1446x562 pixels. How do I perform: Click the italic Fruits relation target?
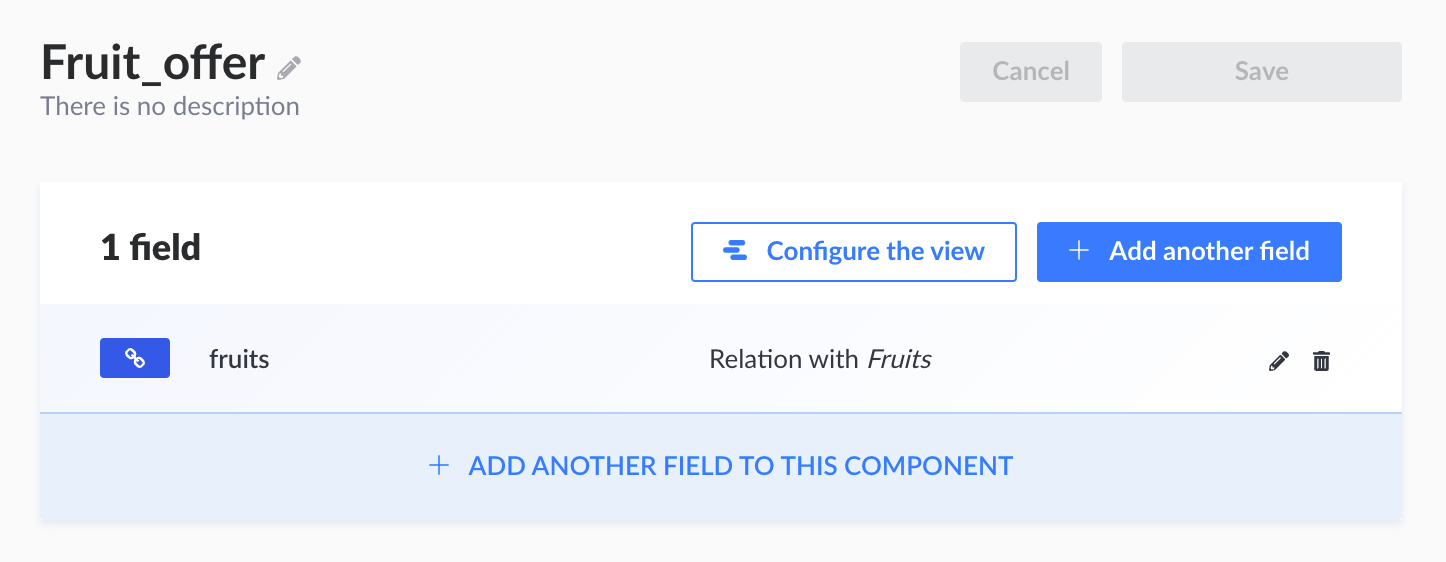[x=899, y=359]
